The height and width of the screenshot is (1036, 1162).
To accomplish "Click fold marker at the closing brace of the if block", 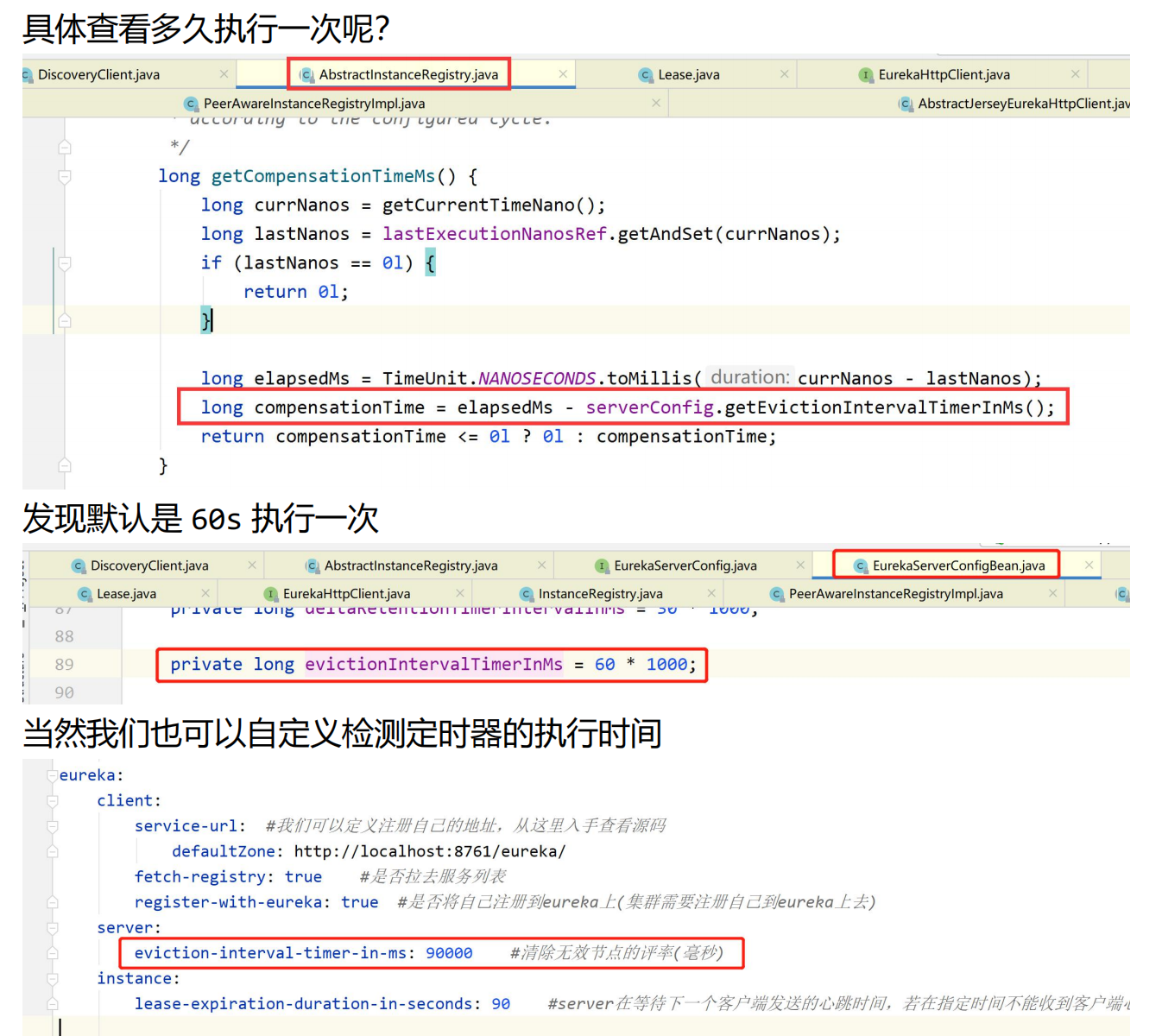I will pyautogui.click(x=65, y=321).
